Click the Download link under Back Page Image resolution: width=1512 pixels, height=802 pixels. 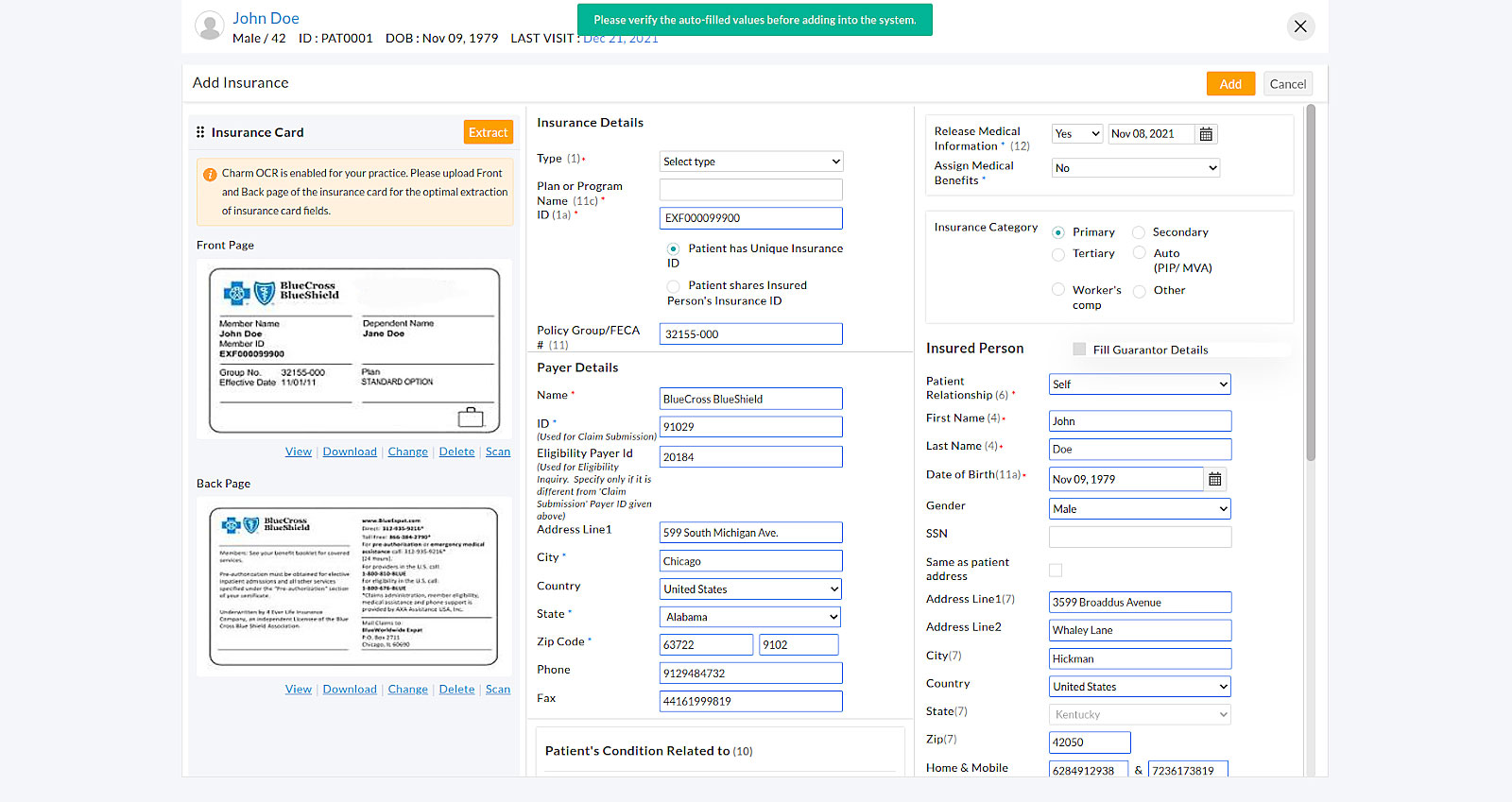tap(350, 690)
